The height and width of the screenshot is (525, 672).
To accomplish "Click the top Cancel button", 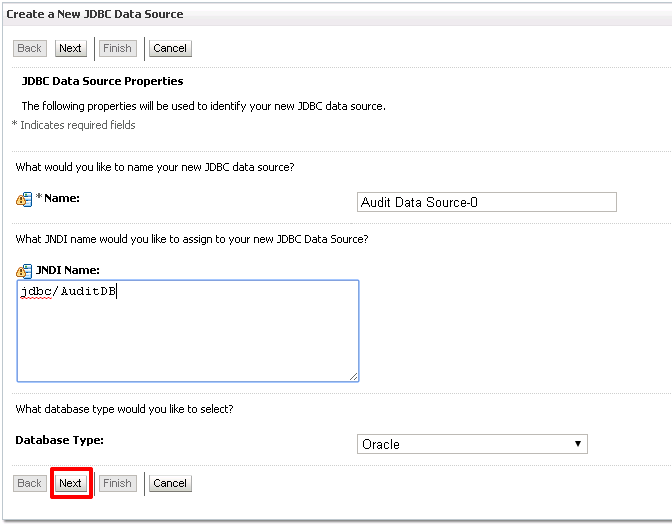I will 170,48.
